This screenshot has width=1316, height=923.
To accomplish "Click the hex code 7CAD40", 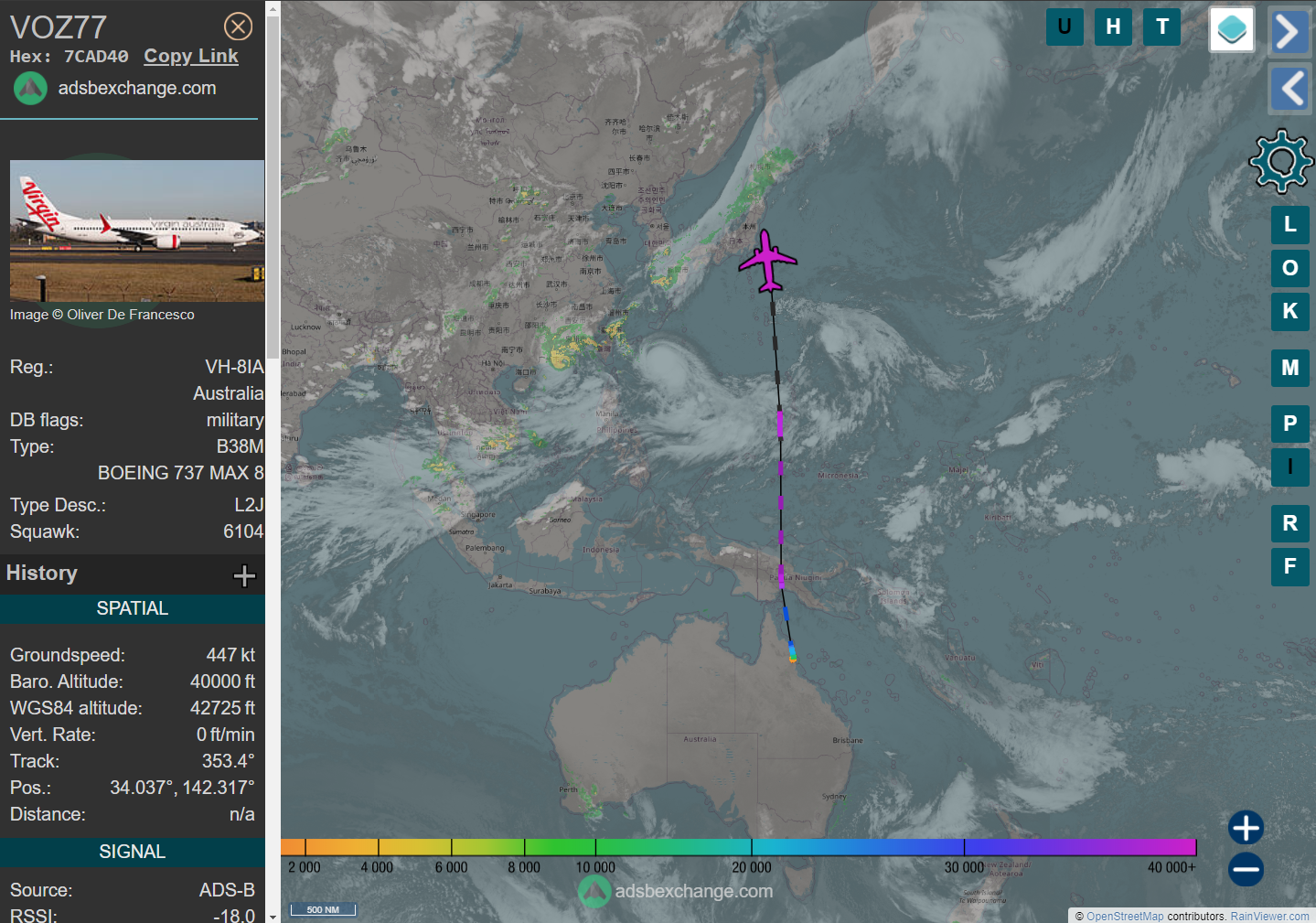I will (x=96, y=57).
